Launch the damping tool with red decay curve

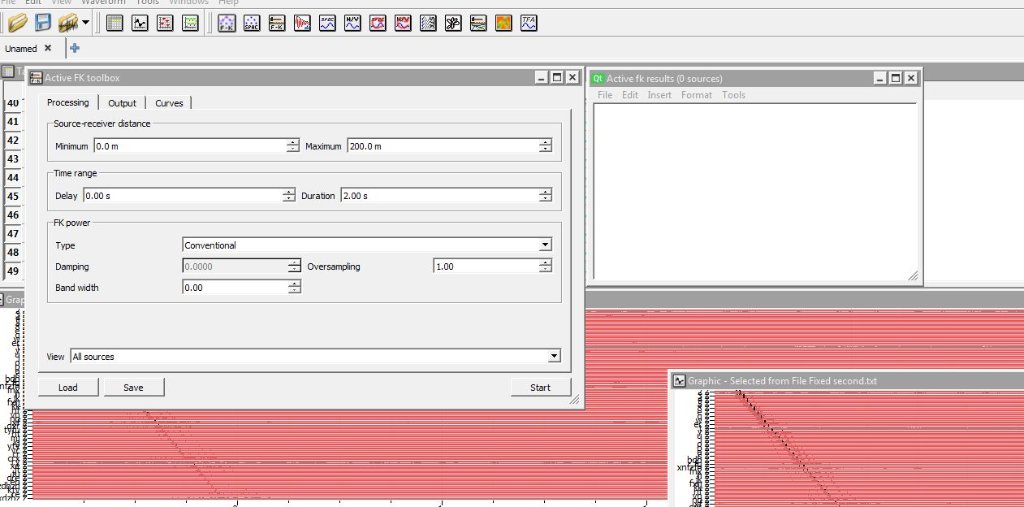302,24
